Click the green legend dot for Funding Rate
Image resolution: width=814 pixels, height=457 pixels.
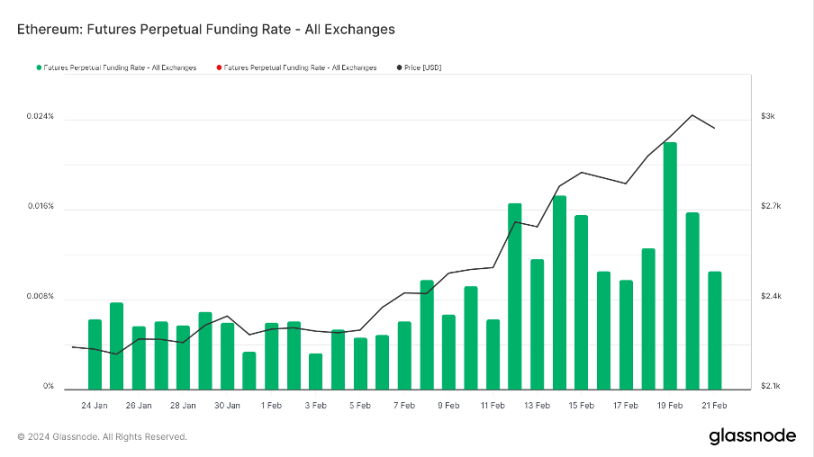[x=39, y=68]
